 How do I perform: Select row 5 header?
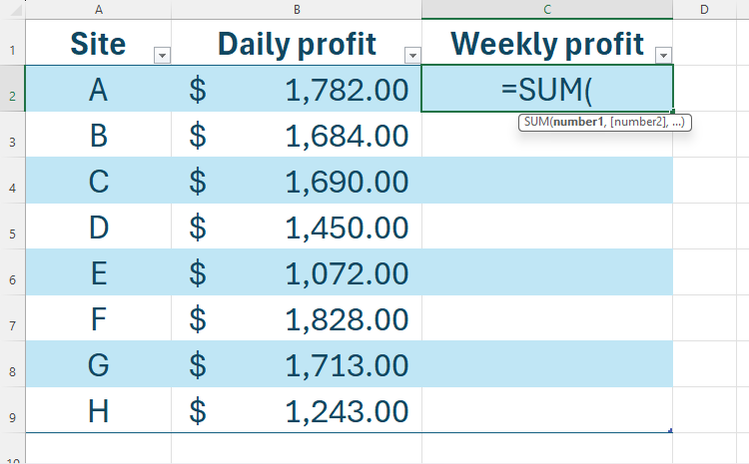(x=11, y=233)
